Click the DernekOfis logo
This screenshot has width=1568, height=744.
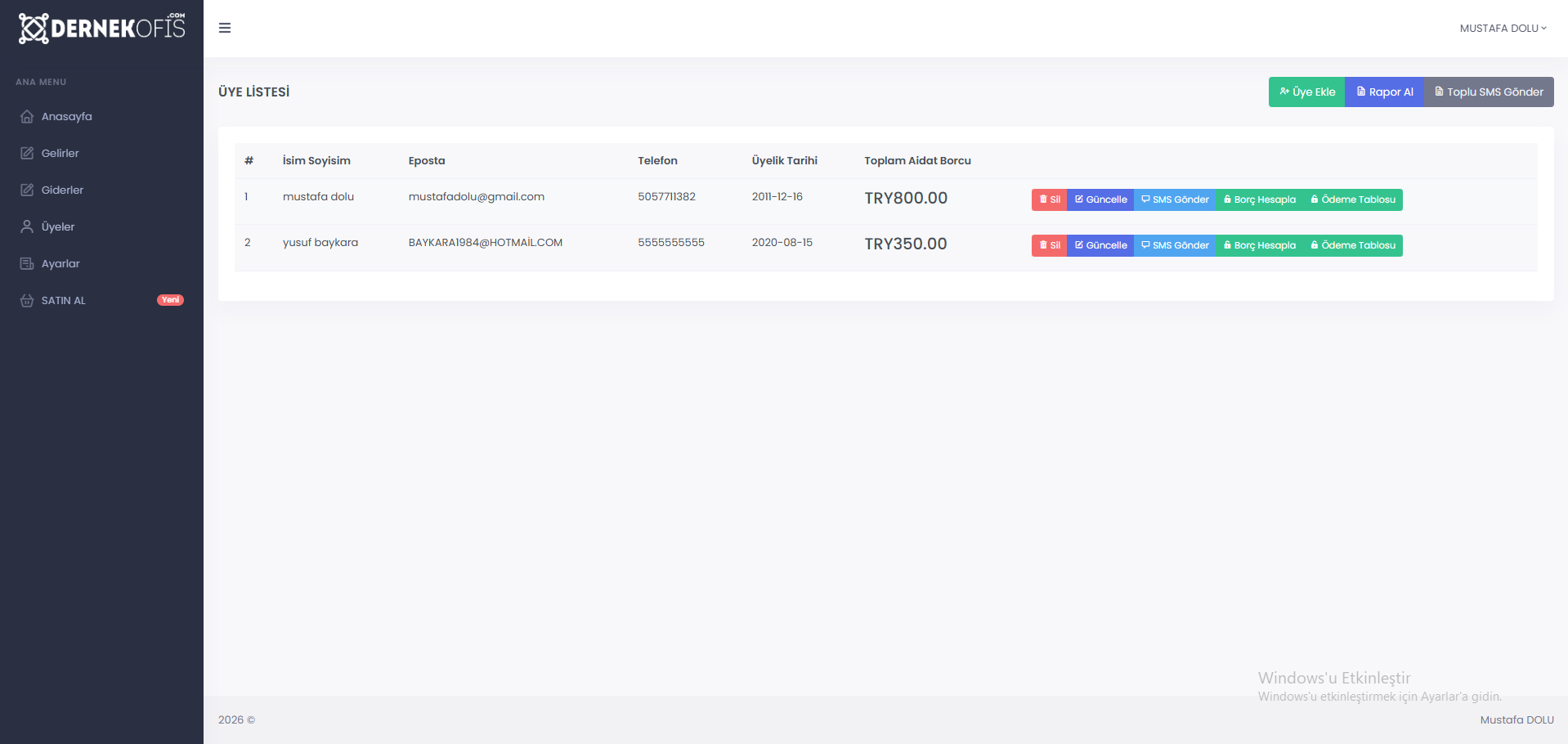point(102,28)
